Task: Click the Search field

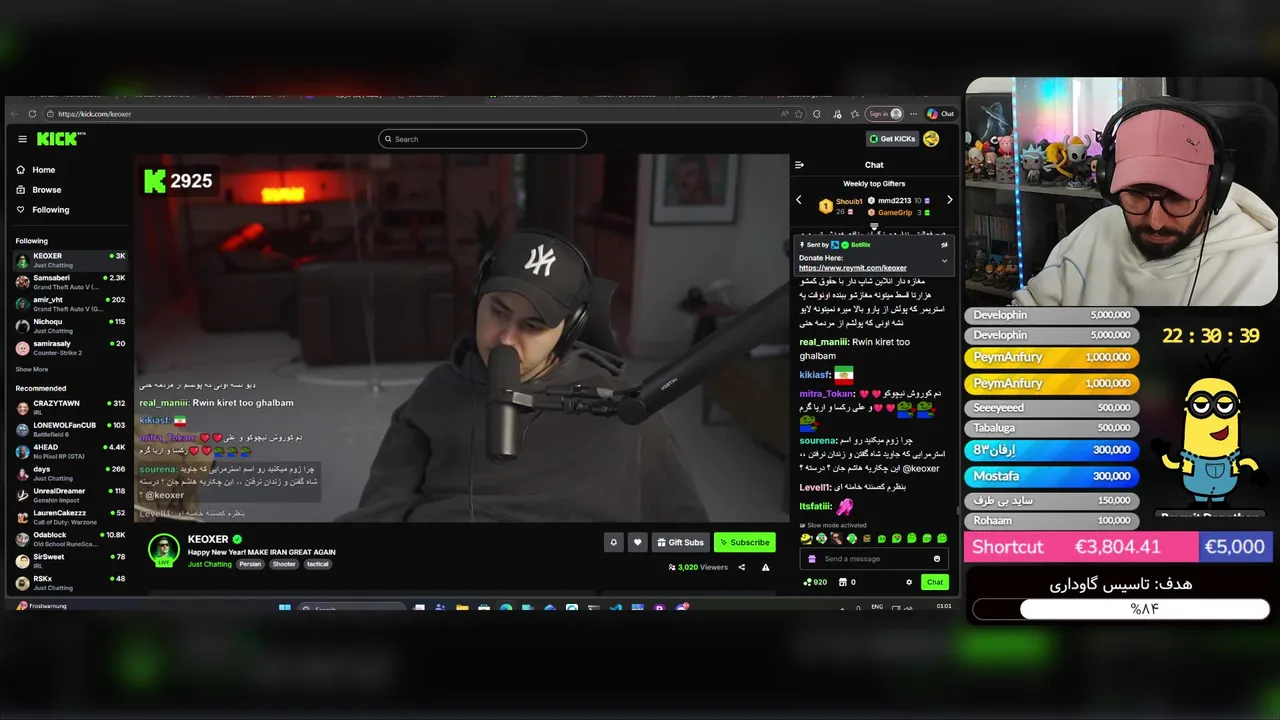Action: coord(482,139)
